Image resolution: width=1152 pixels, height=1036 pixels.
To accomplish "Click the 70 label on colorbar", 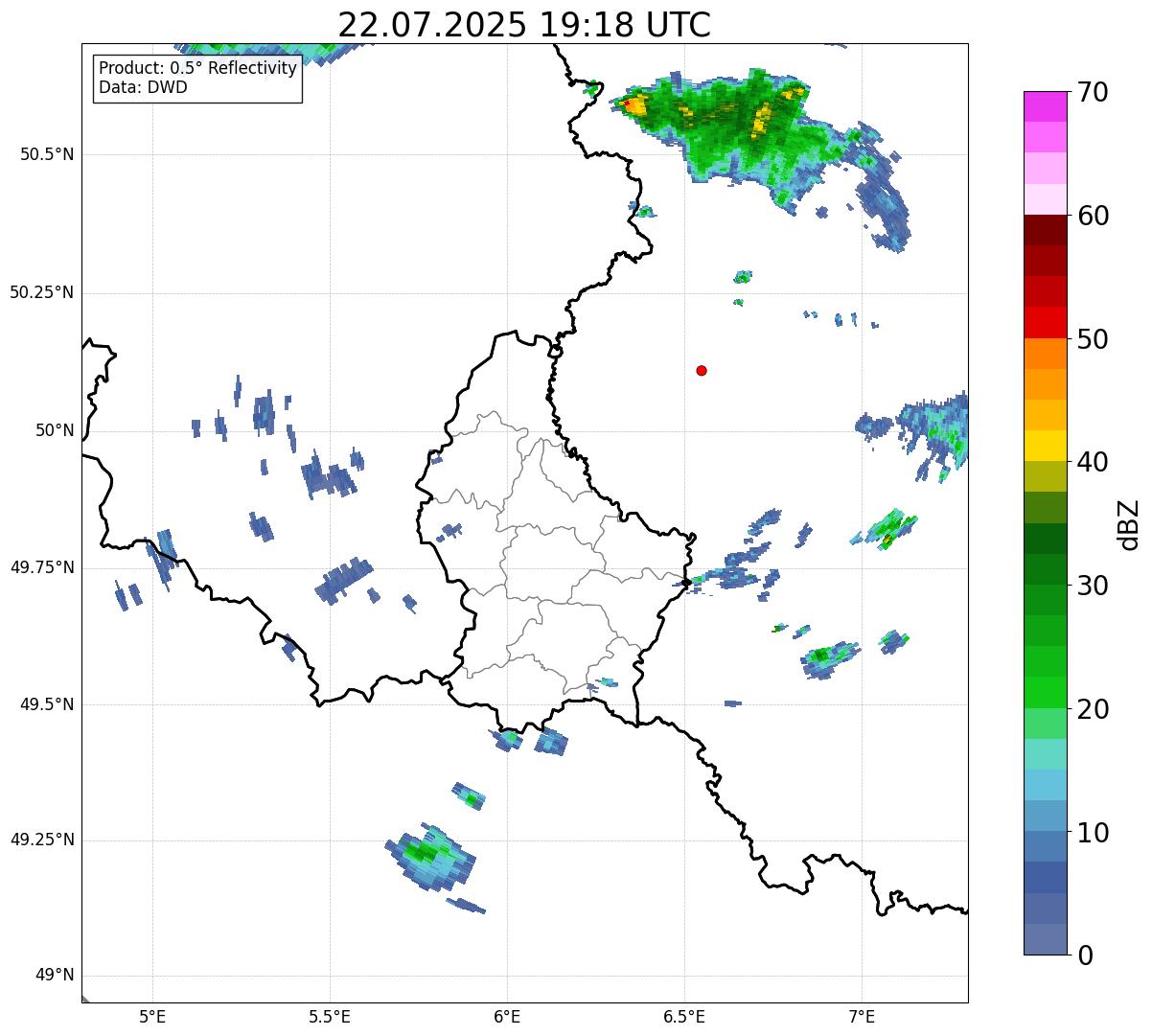I will (x=1093, y=92).
